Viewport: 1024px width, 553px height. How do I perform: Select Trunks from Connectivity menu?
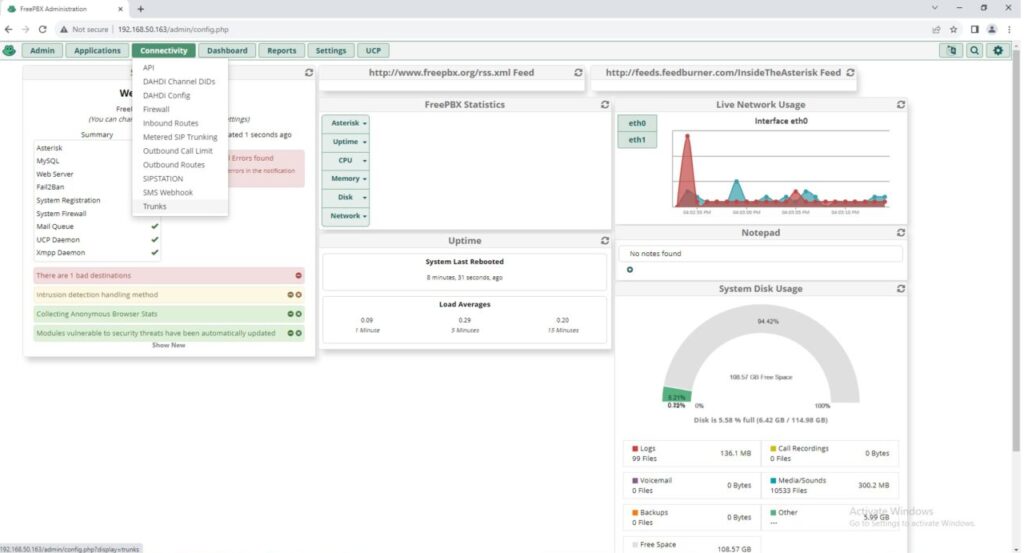point(155,207)
